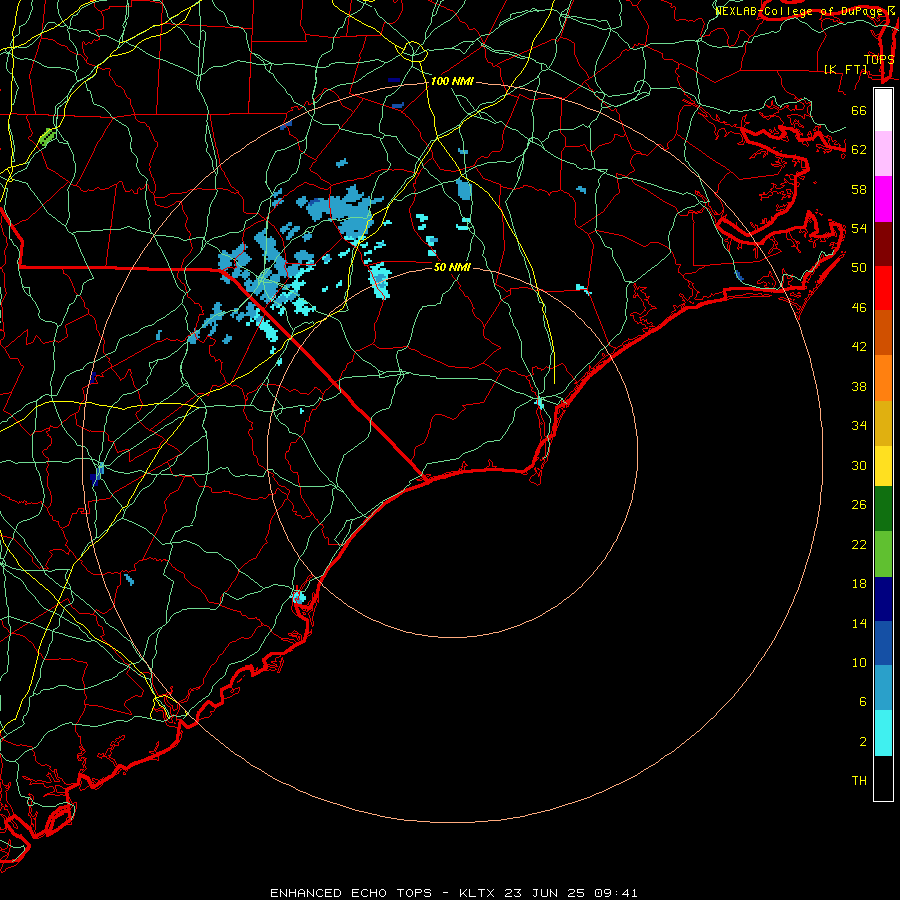Viewport: 900px width, 900px height.
Task: Click the TH label on the scale
Action: pos(859,781)
